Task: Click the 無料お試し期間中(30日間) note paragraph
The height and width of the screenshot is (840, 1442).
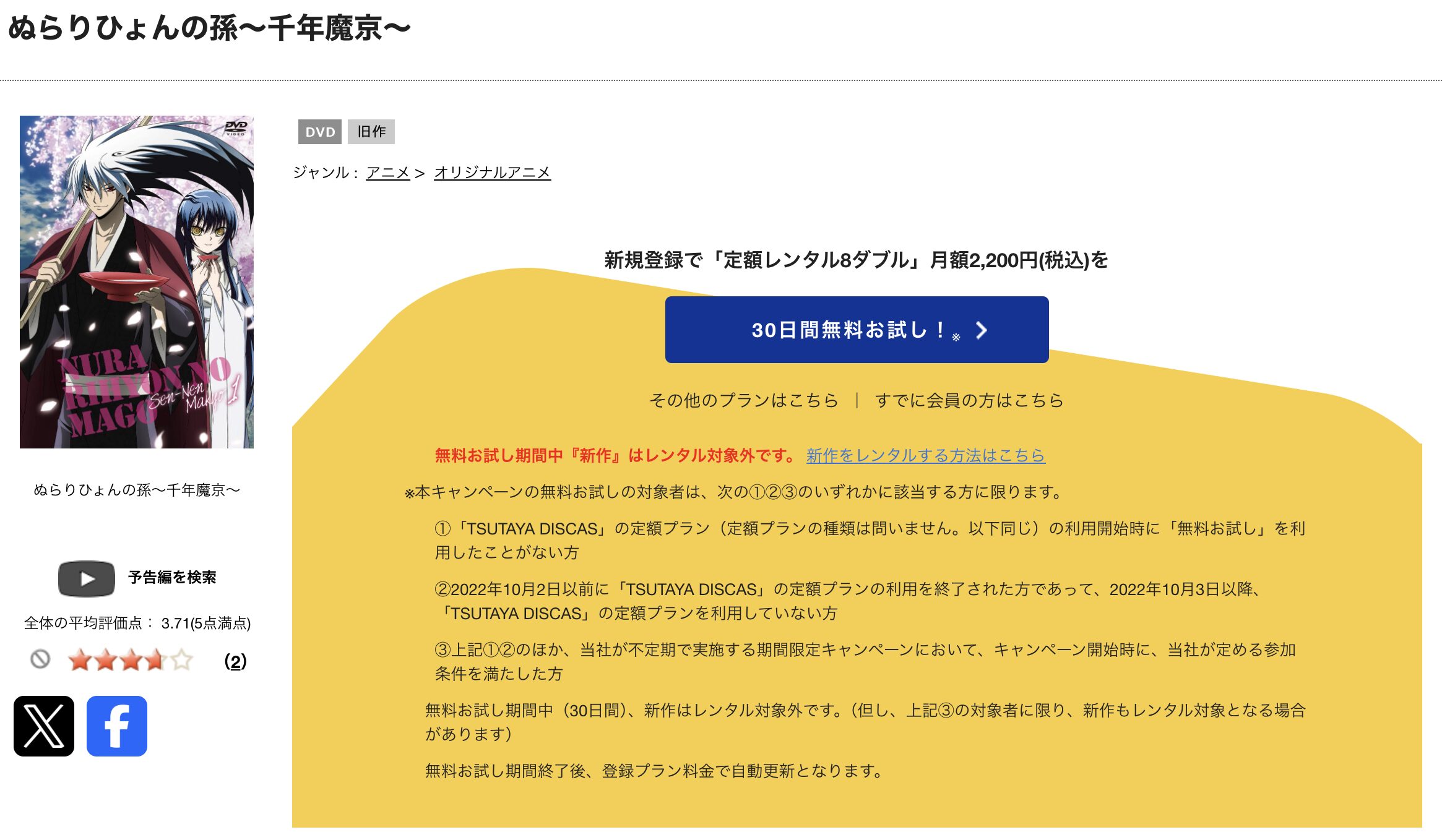Action: pos(865,722)
